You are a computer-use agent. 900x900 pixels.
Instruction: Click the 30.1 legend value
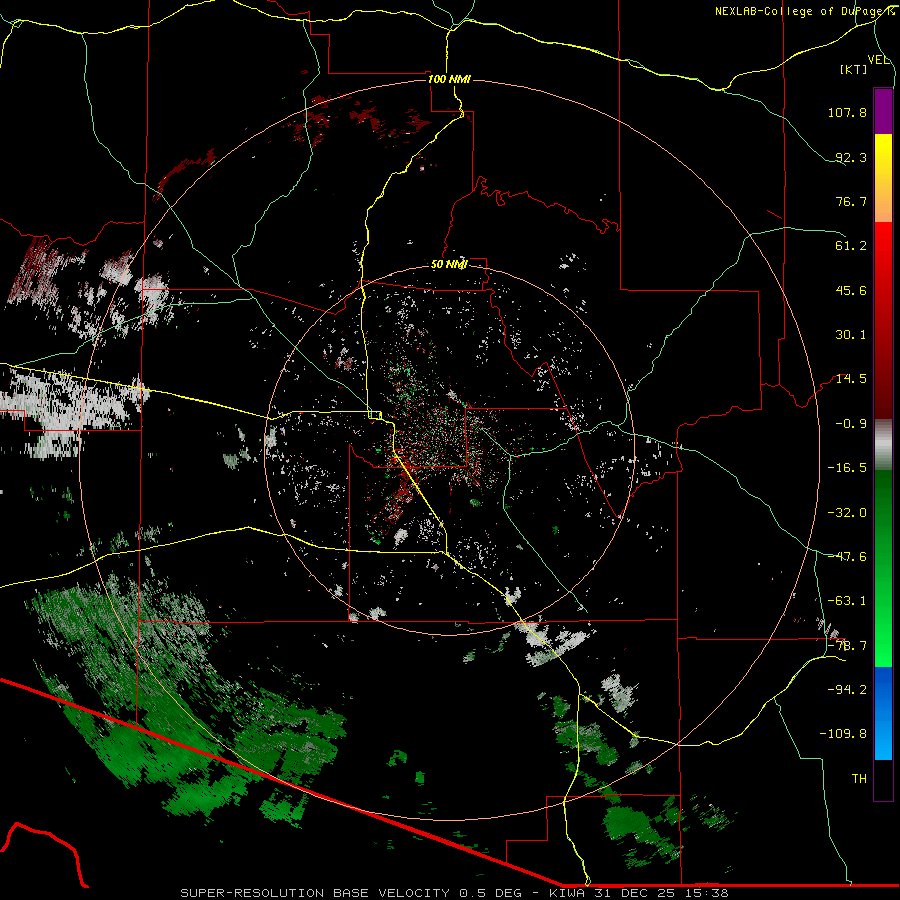click(x=851, y=335)
